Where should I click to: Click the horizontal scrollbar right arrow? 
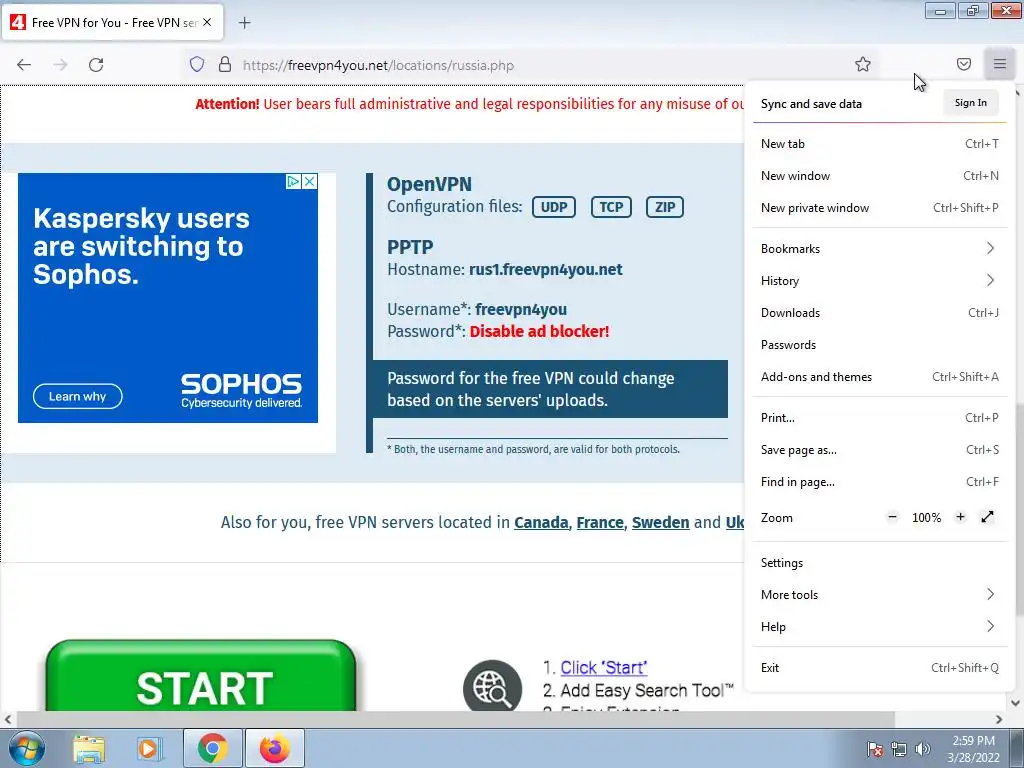[999, 719]
